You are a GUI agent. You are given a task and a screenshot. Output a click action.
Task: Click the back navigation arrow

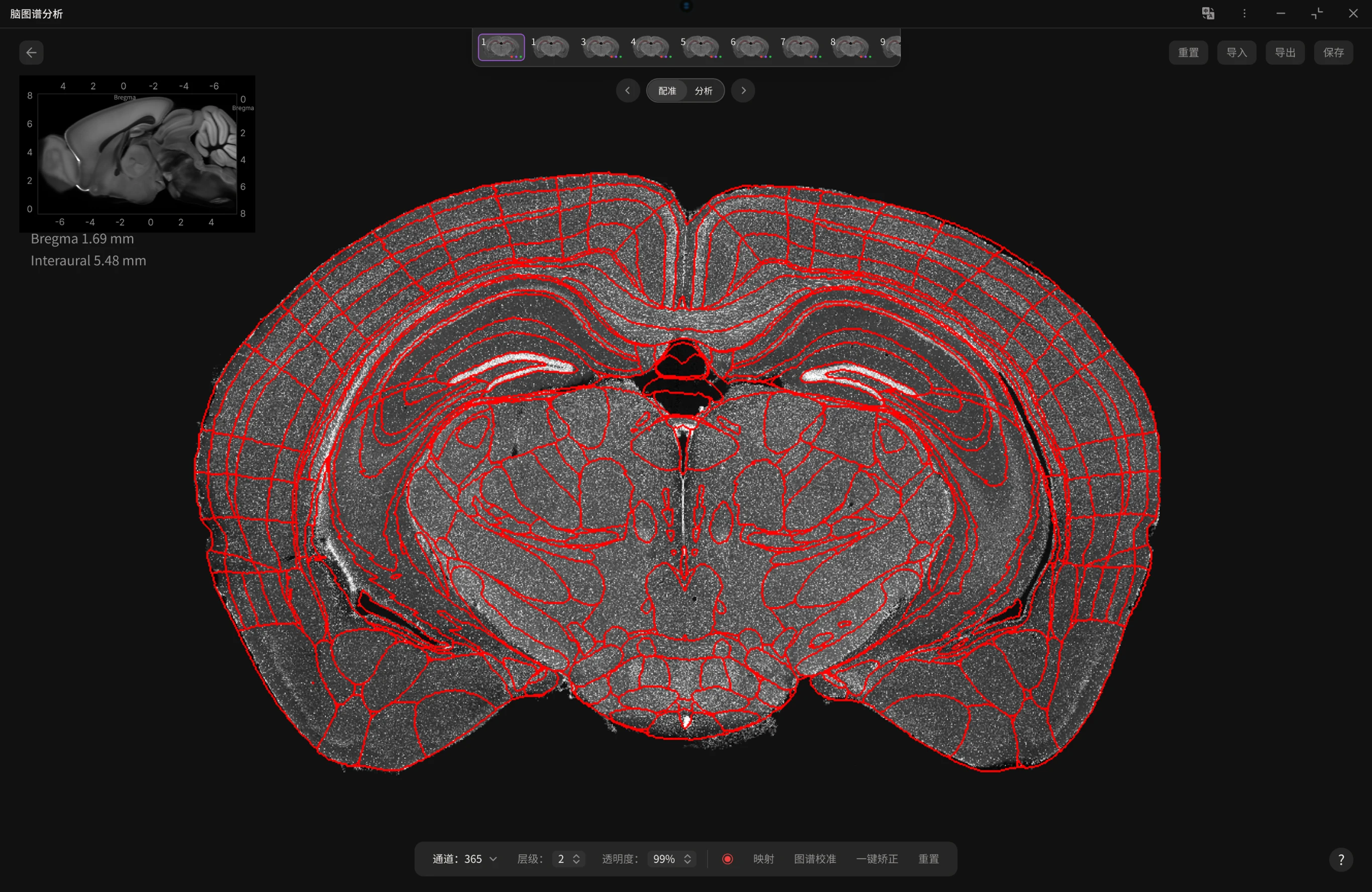pyautogui.click(x=31, y=52)
